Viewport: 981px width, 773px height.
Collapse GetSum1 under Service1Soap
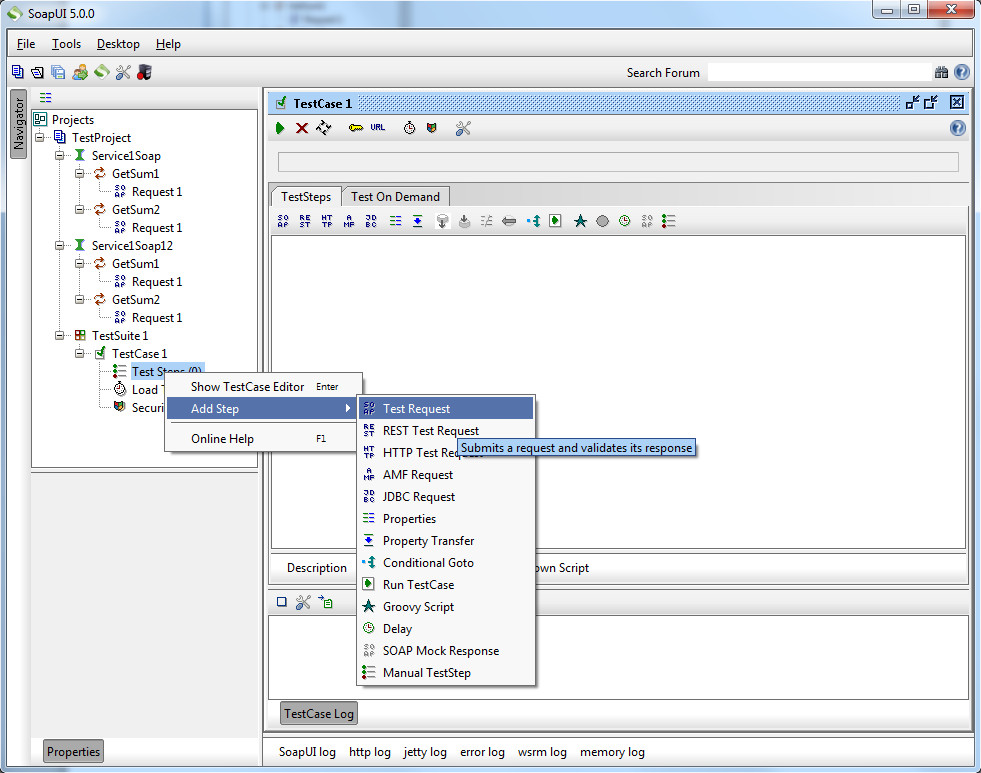(x=79, y=174)
